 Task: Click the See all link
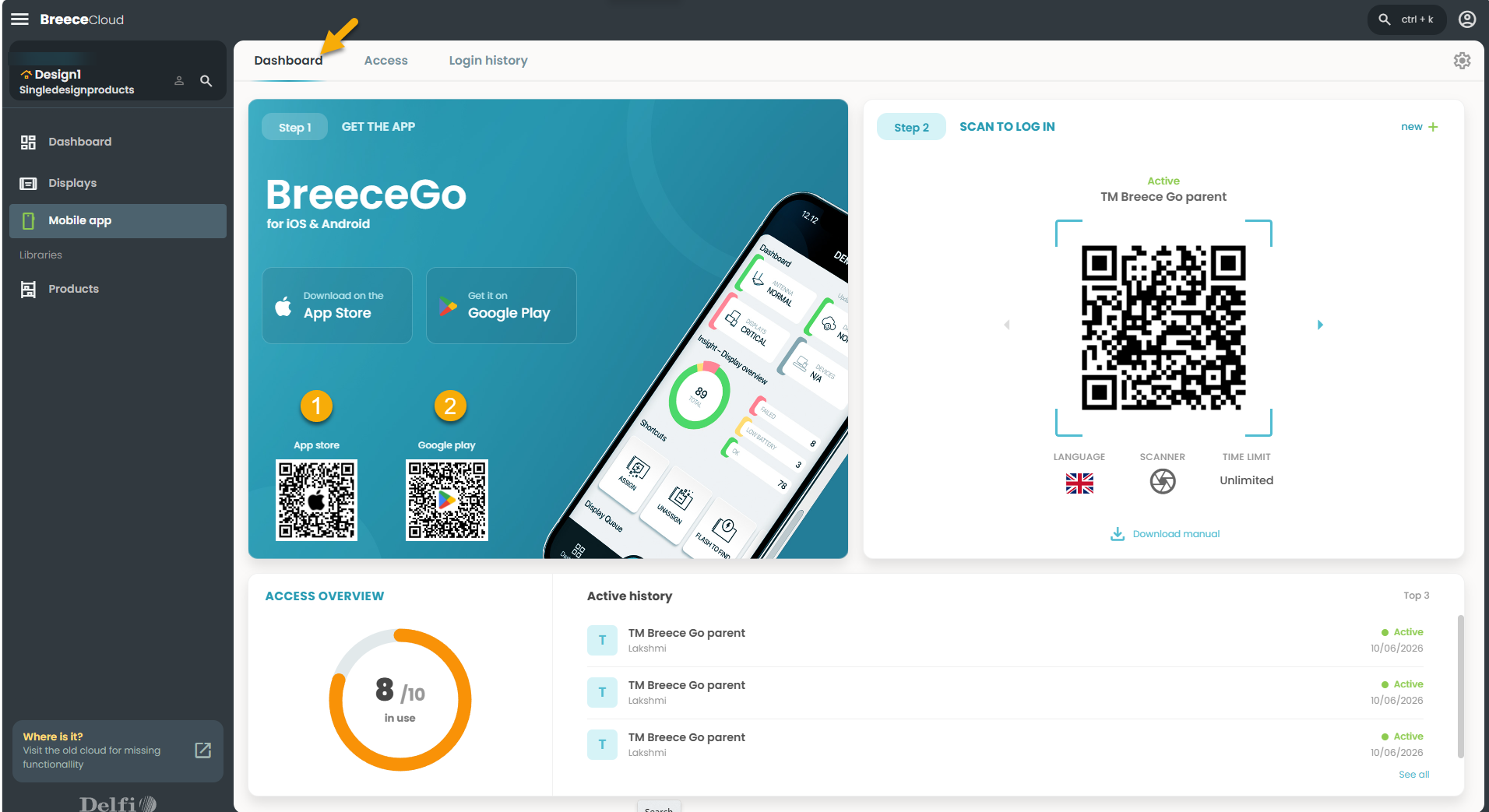pos(1413,775)
